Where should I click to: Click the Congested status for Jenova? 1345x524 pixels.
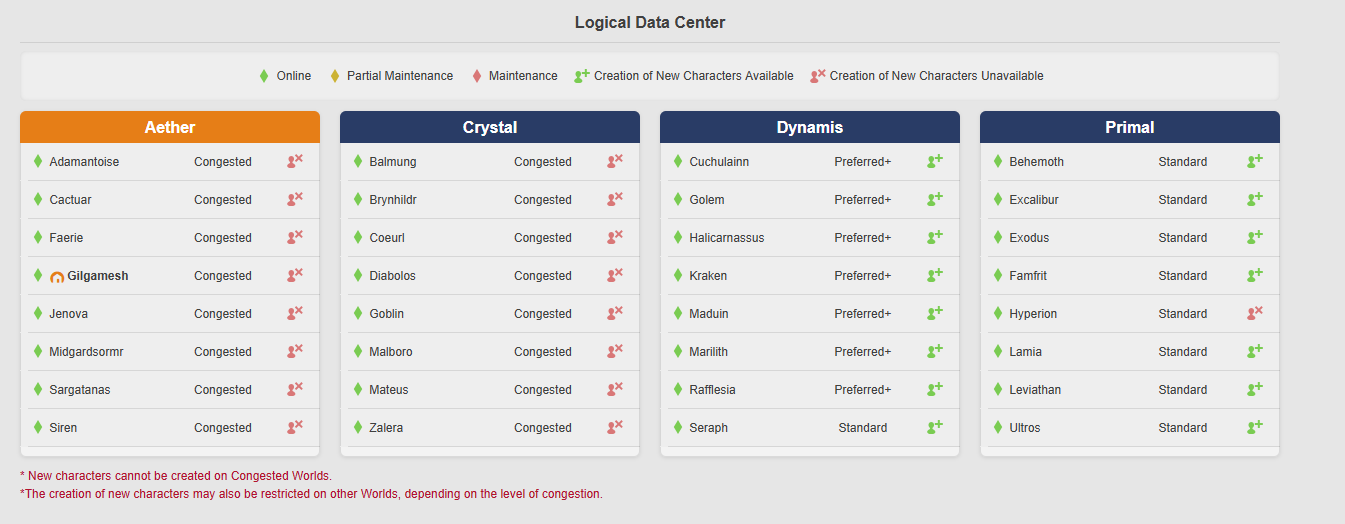click(x=223, y=314)
